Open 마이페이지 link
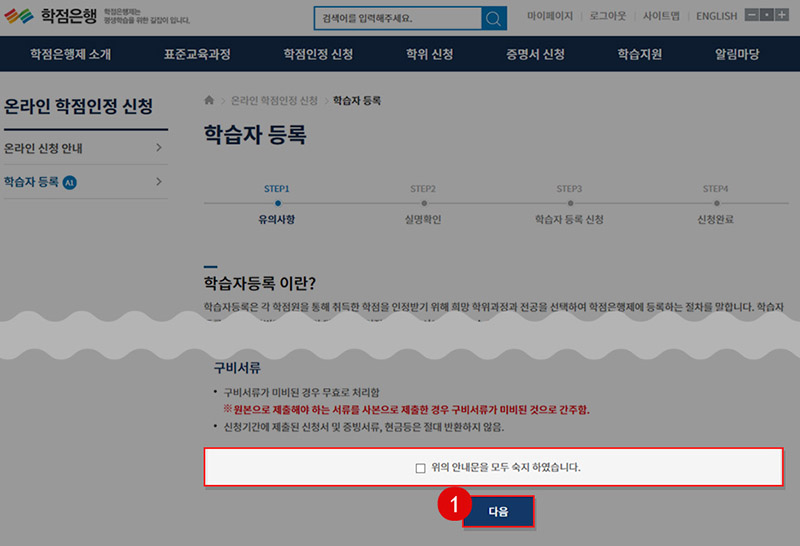800x546 pixels. [x=550, y=17]
